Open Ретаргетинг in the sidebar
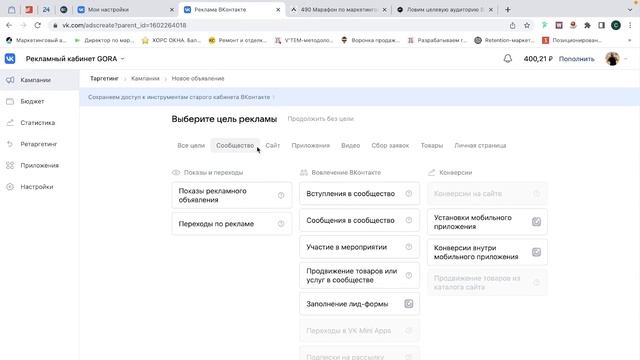 click(40, 144)
